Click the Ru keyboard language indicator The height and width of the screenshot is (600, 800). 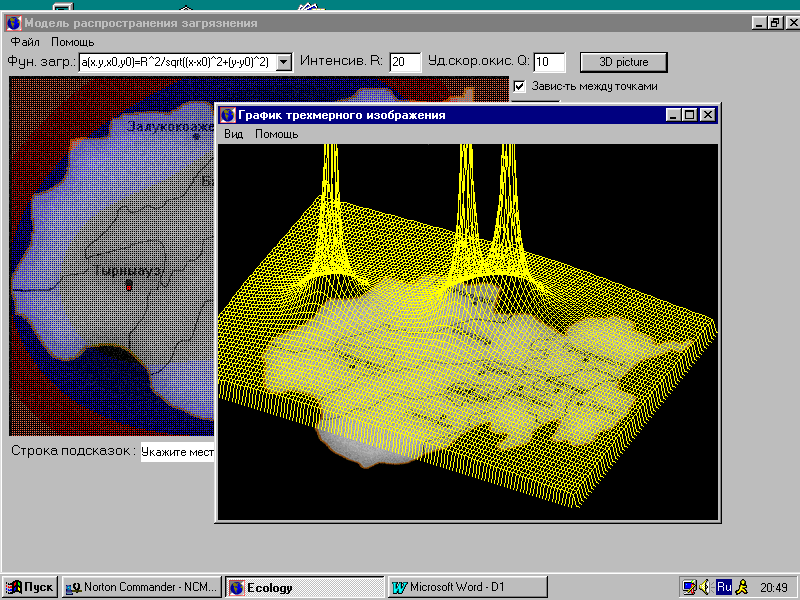click(x=724, y=587)
